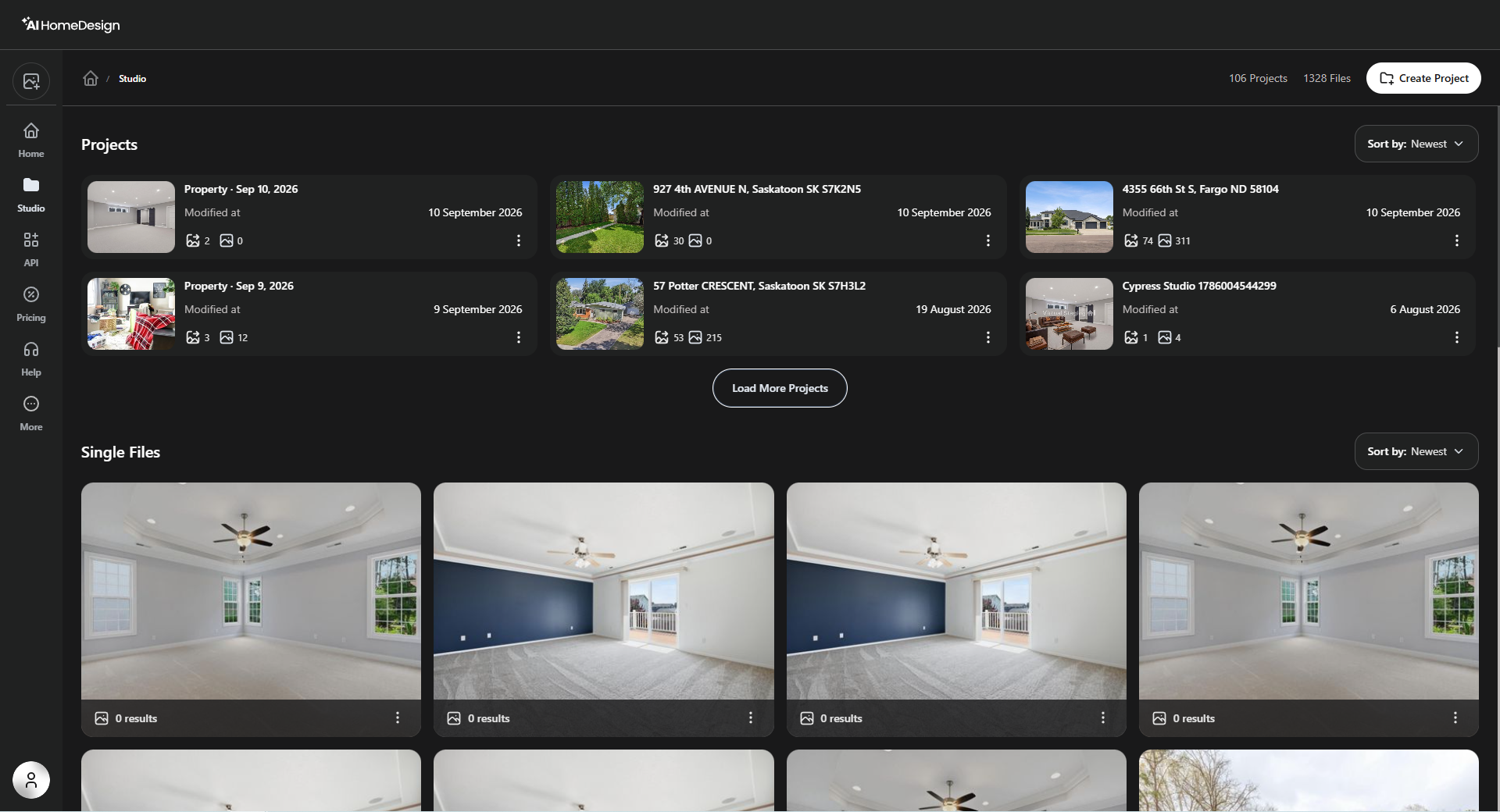Click the 4355 66th St S project title

tap(1201, 189)
